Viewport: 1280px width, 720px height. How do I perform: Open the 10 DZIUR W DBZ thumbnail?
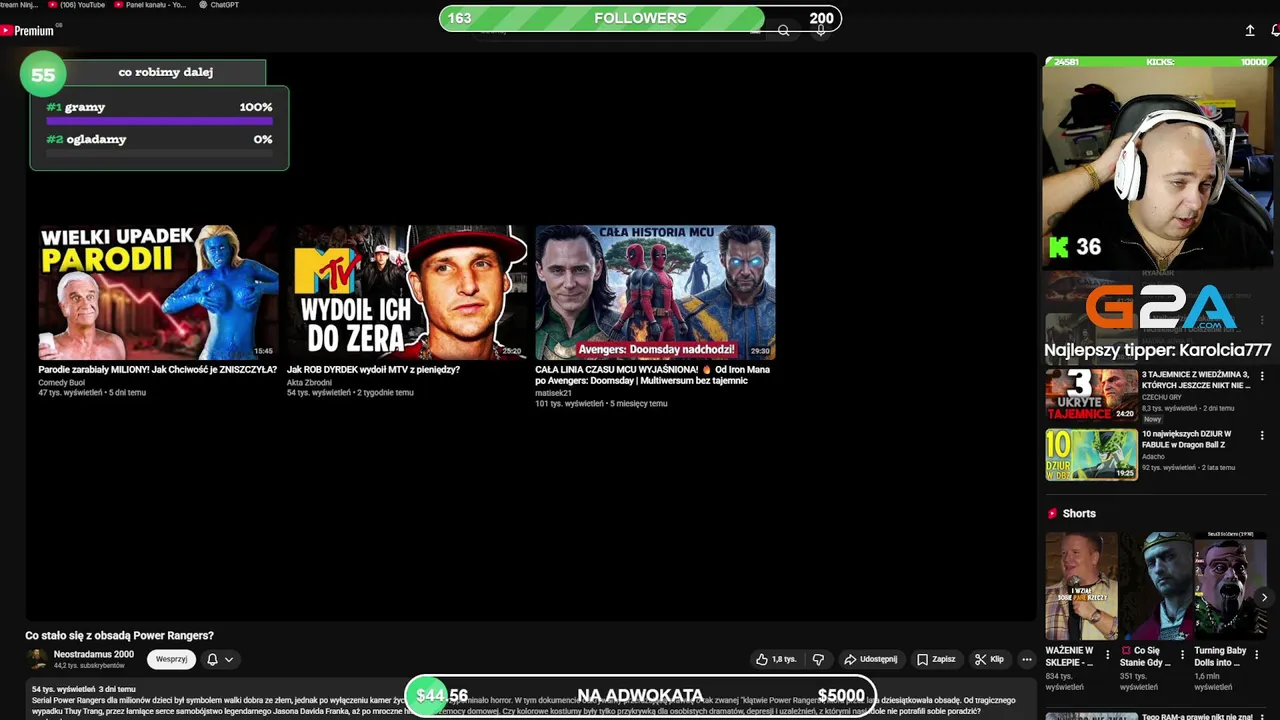1091,454
